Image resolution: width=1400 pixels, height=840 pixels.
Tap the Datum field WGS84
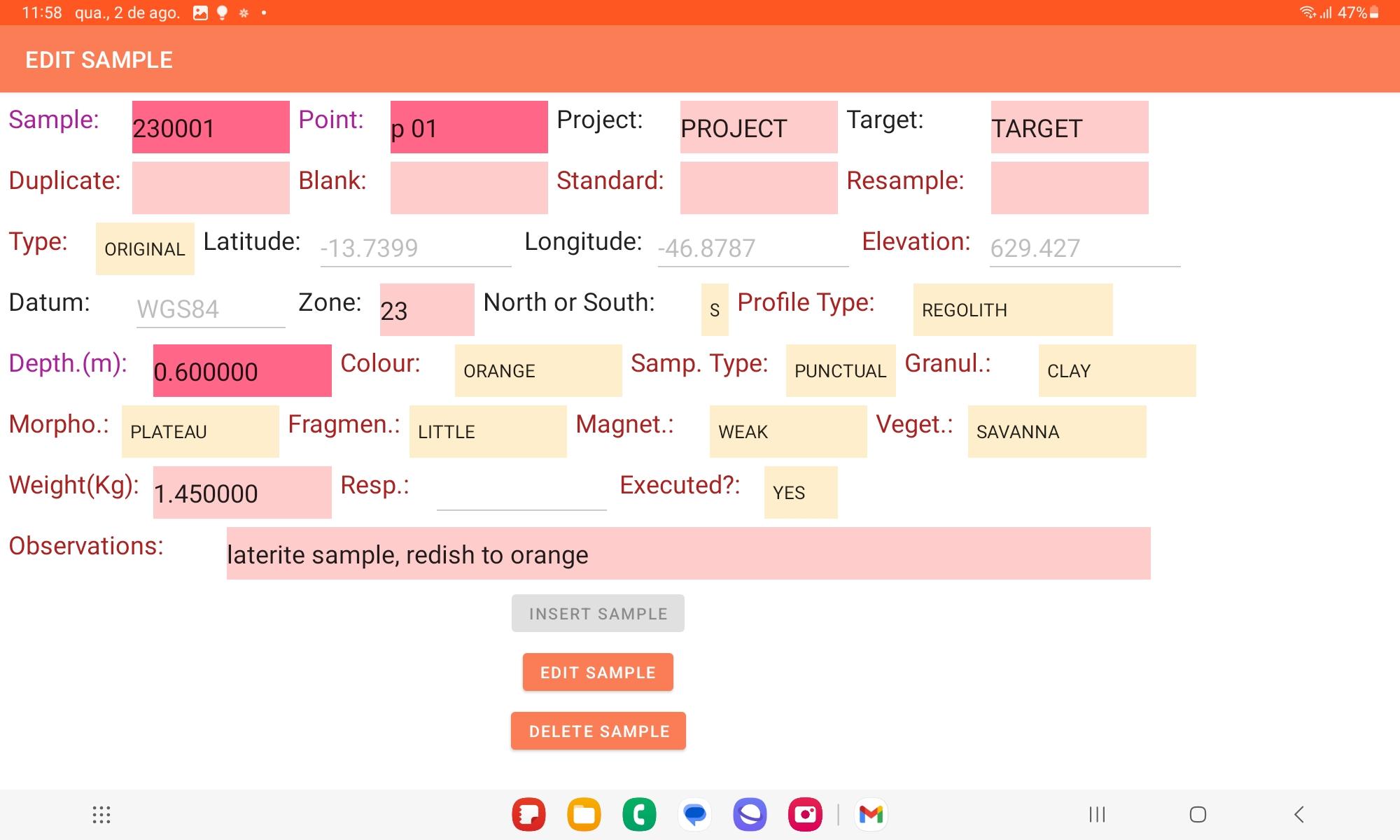coord(211,309)
